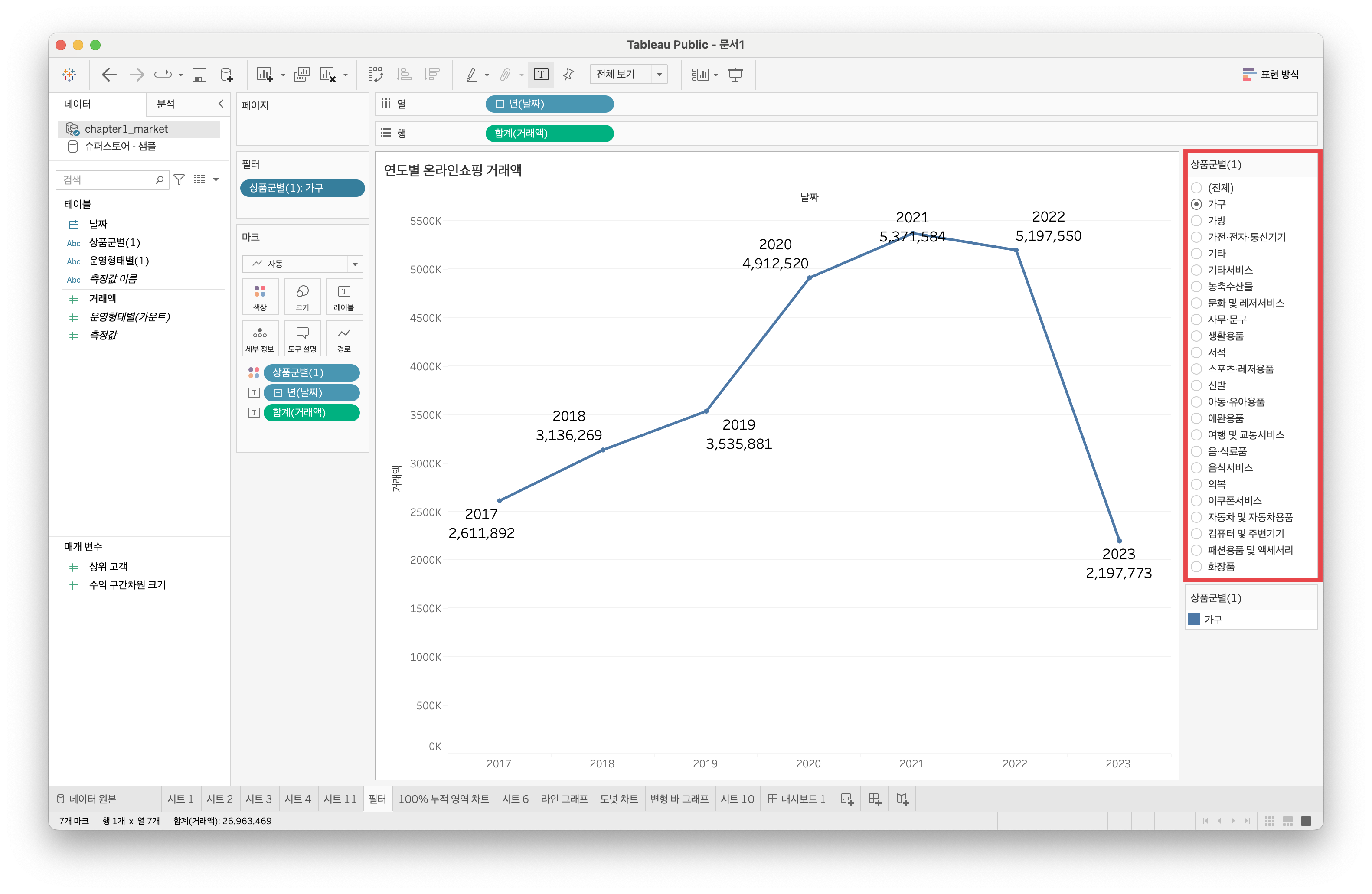Open the 도넛 차트 sheet tab
Image resolution: width=1372 pixels, height=894 pixels.
[x=618, y=799]
